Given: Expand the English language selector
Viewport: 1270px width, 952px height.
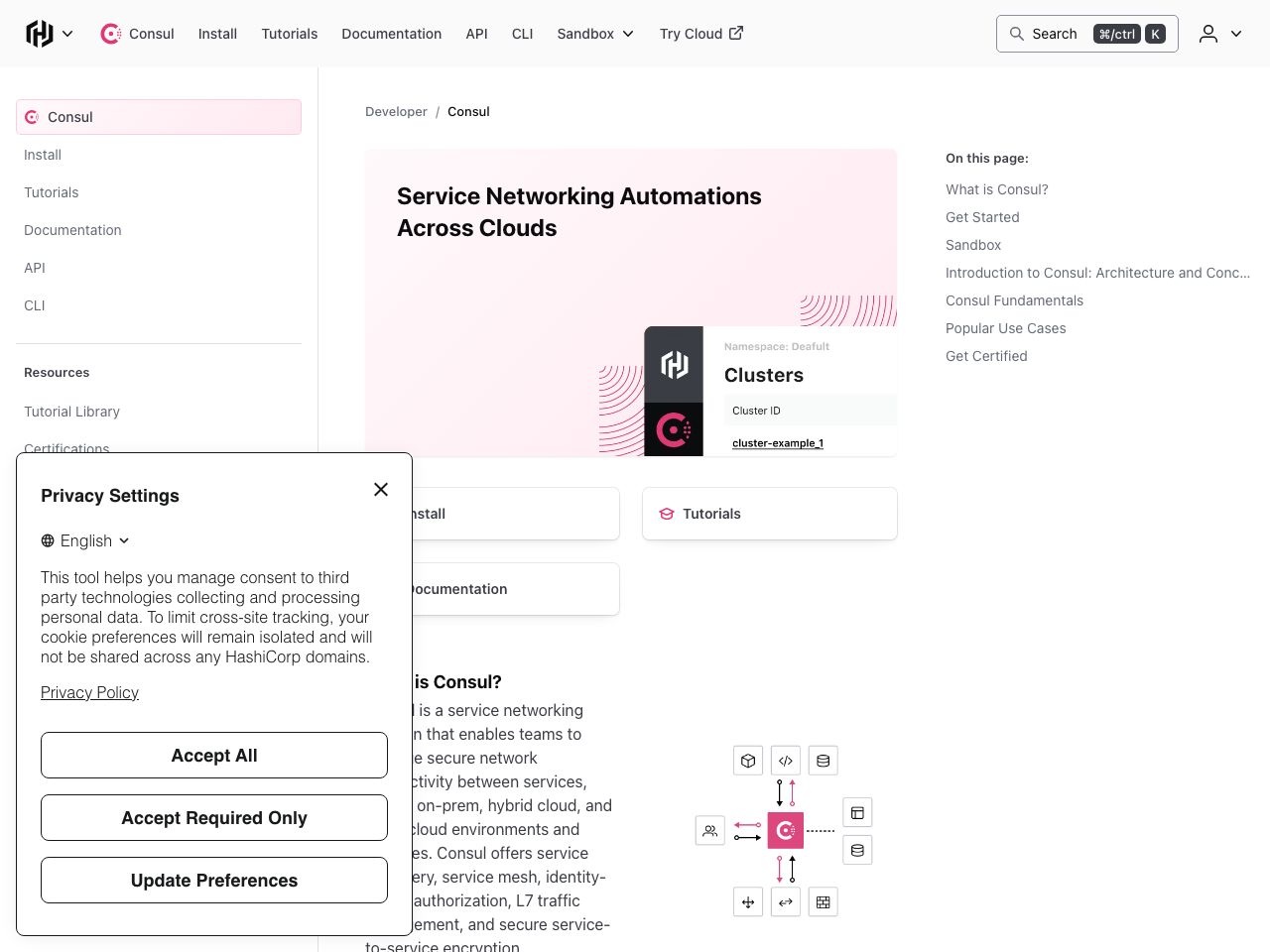Looking at the screenshot, I should [85, 540].
